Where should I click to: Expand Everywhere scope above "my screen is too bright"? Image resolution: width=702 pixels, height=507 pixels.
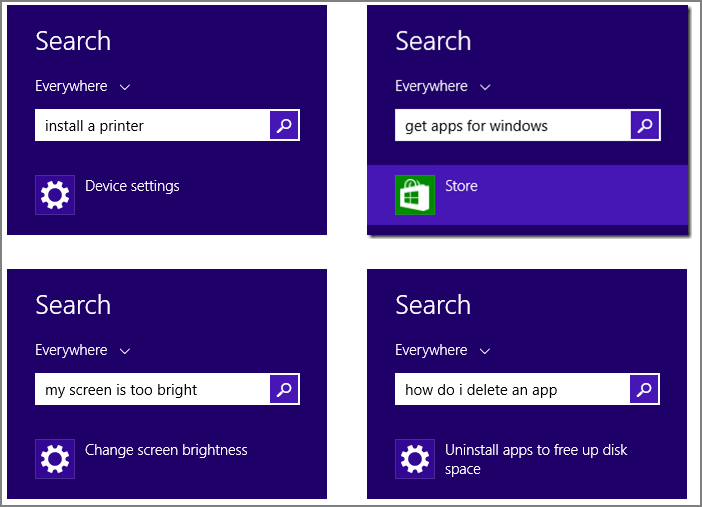tap(83, 351)
